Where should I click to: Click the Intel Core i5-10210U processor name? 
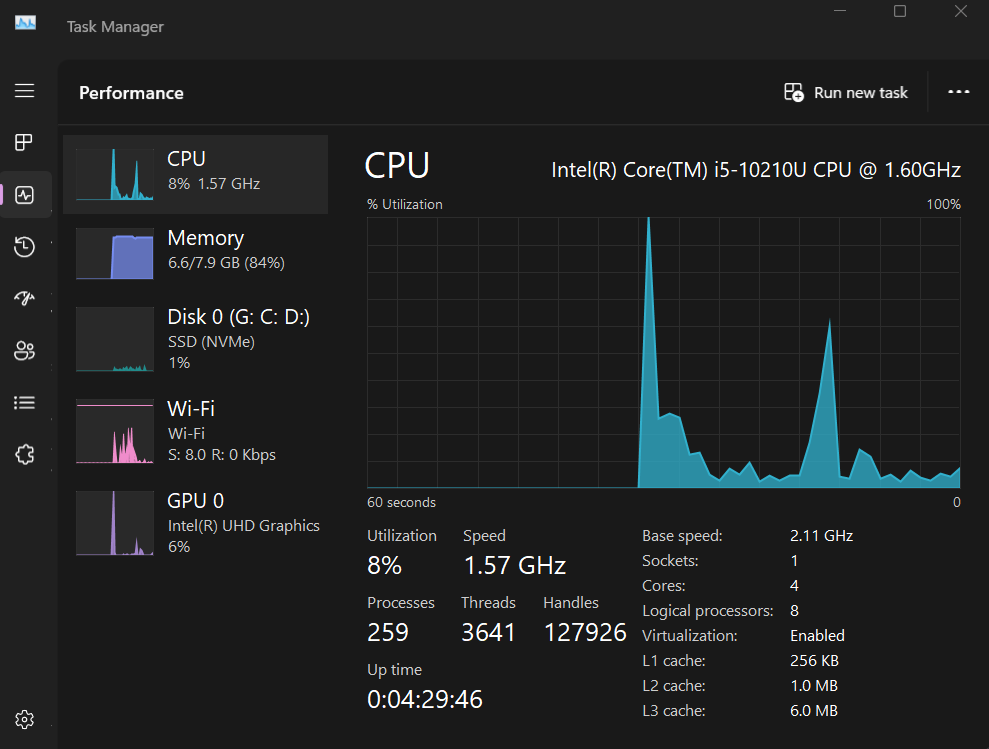coord(756,170)
